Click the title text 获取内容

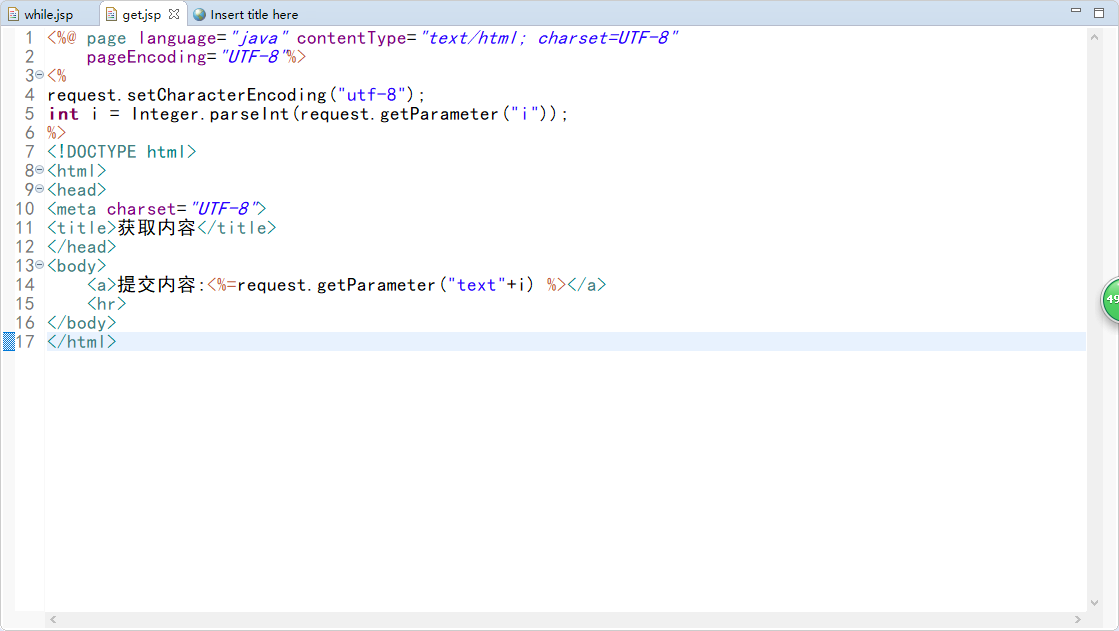click(156, 228)
